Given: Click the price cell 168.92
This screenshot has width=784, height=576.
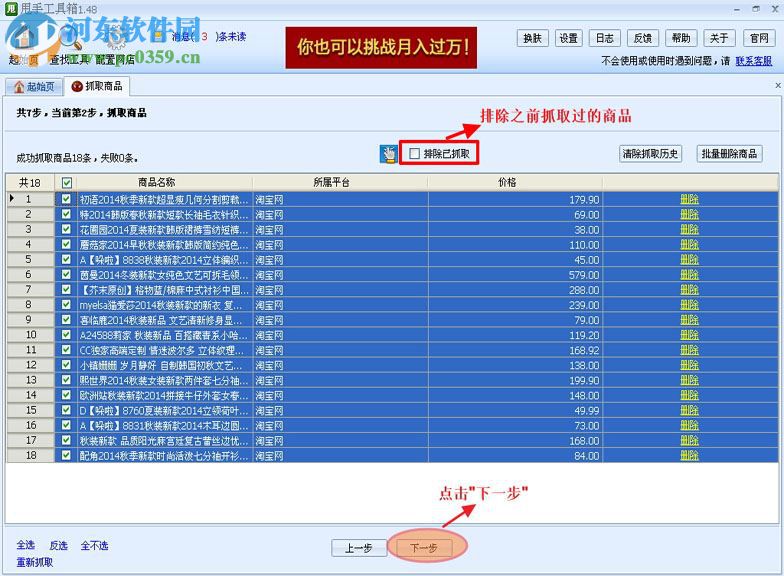Looking at the screenshot, I should tap(515, 350).
